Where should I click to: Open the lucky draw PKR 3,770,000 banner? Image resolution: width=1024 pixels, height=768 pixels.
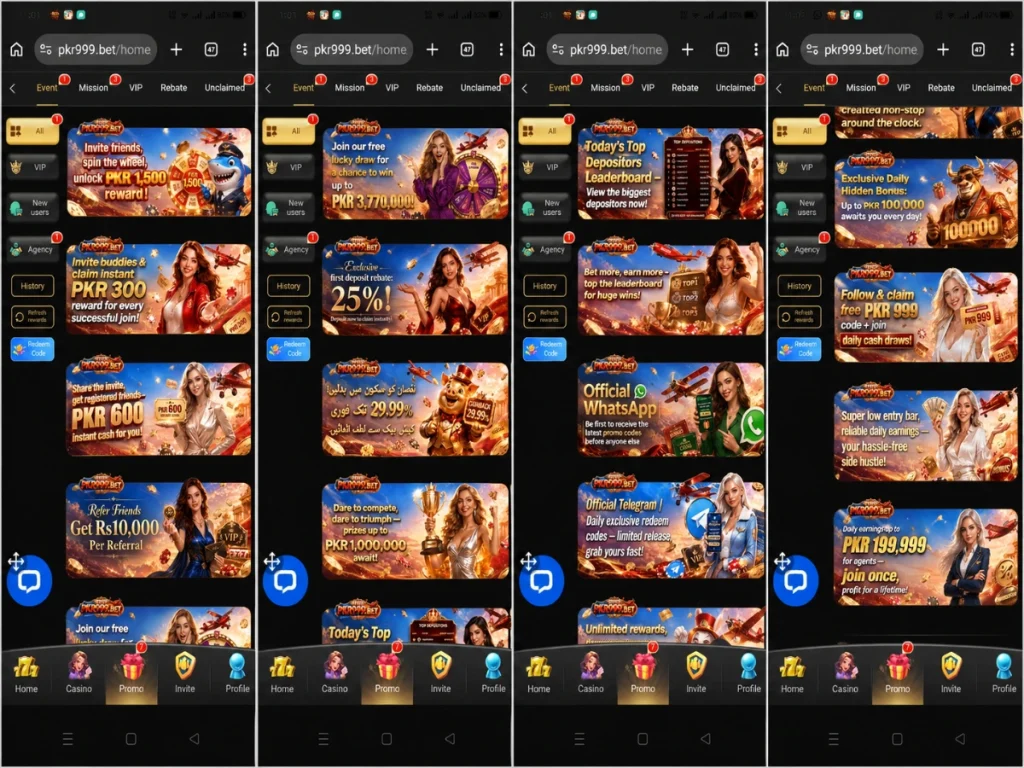(415, 170)
